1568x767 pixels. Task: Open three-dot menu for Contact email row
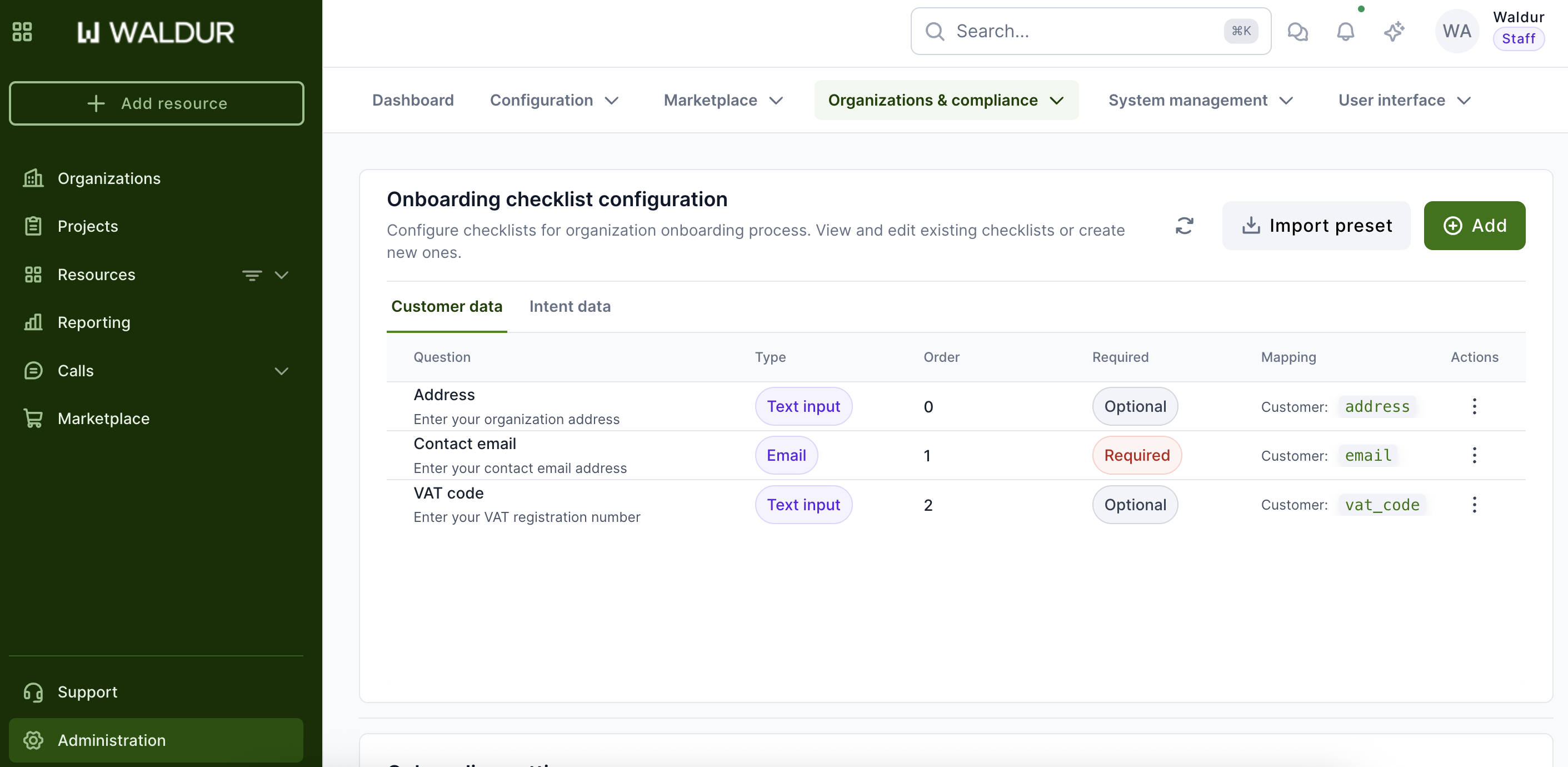coord(1474,455)
